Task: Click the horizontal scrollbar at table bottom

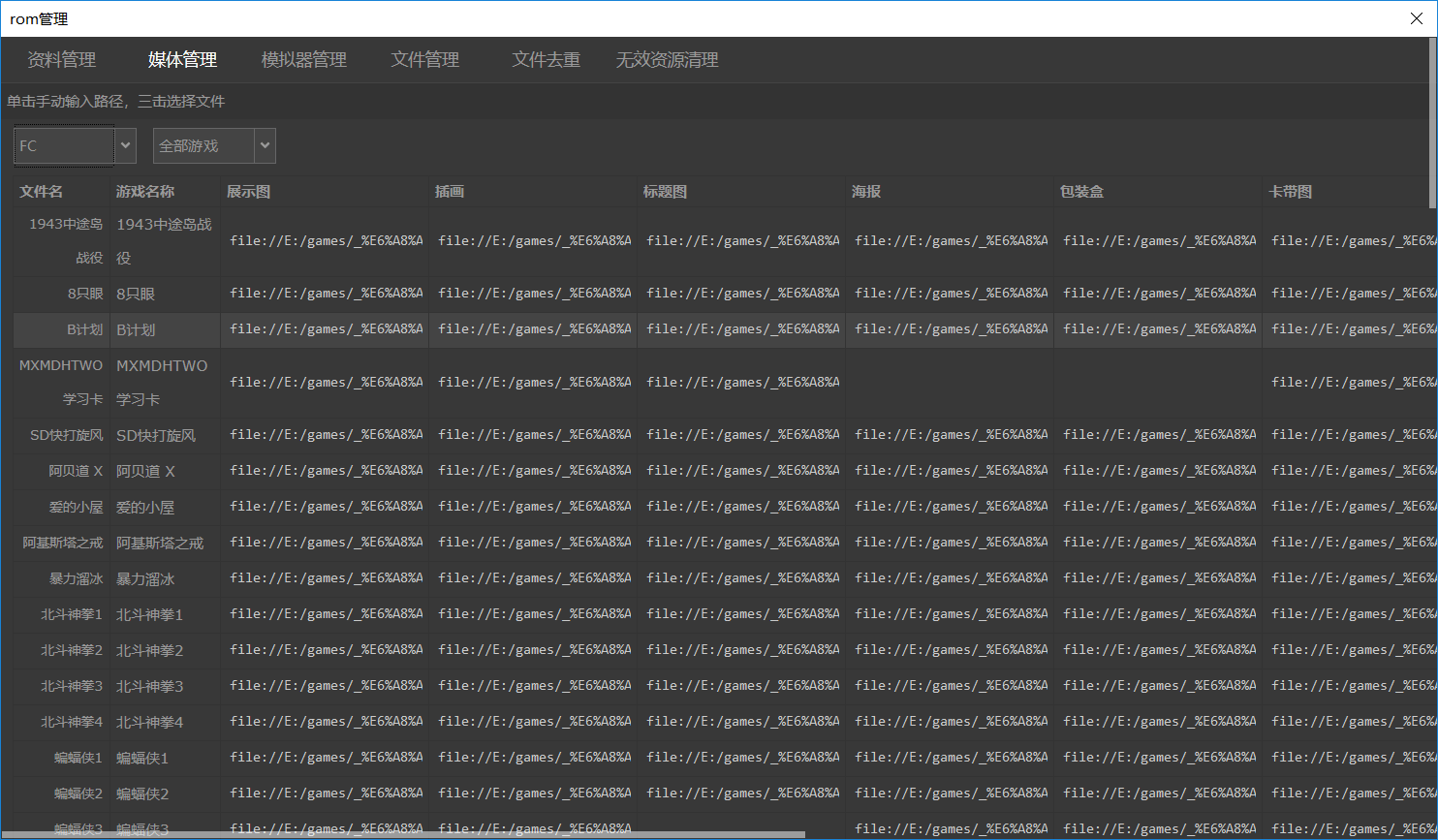Action: click(x=407, y=833)
